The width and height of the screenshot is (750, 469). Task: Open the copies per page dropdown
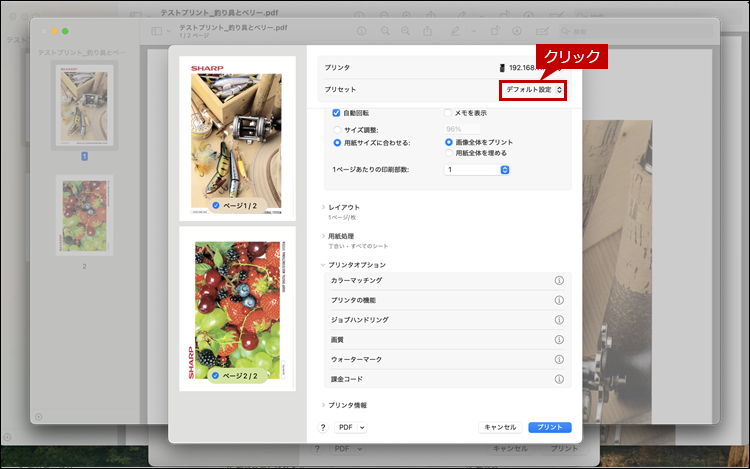(x=478, y=170)
